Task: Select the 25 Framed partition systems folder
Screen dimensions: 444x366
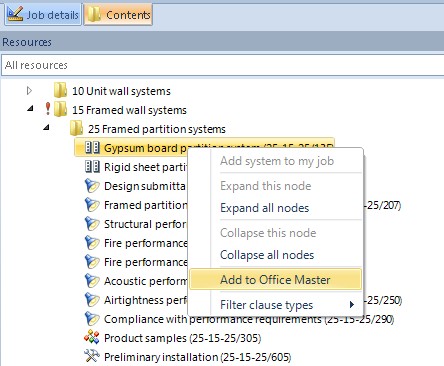Action: (157, 129)
